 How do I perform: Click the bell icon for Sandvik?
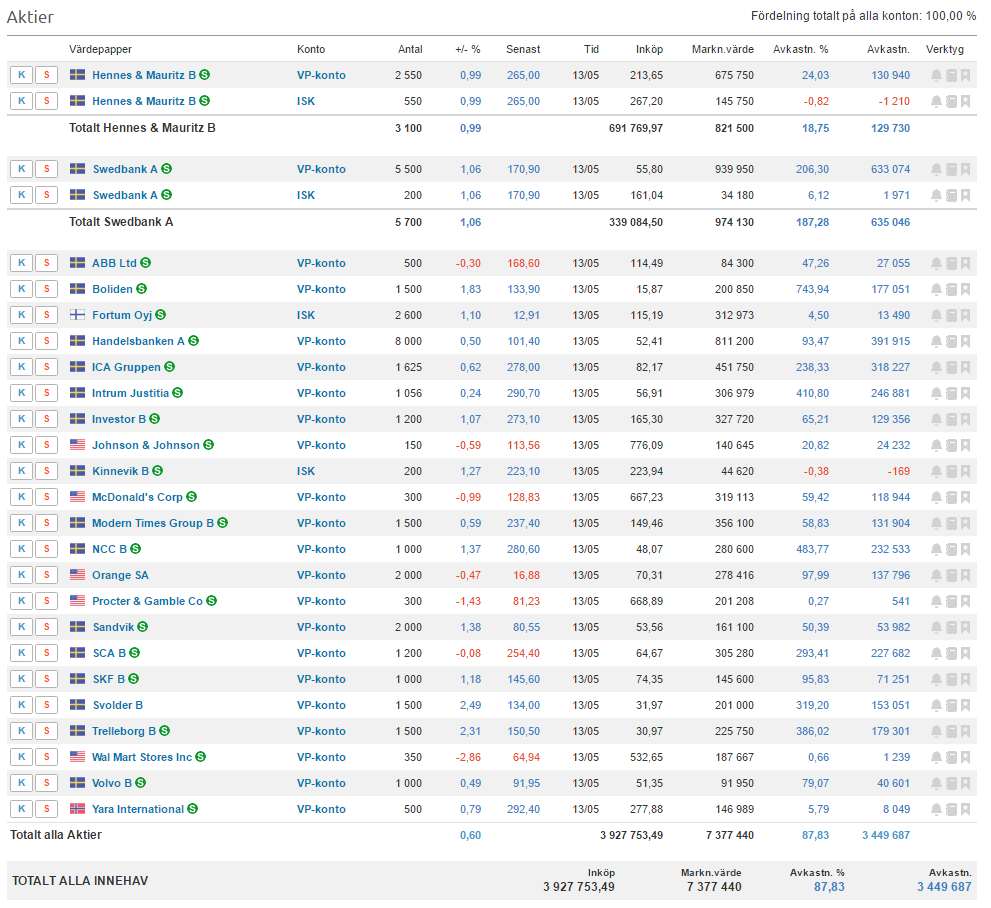click(936, 627)
